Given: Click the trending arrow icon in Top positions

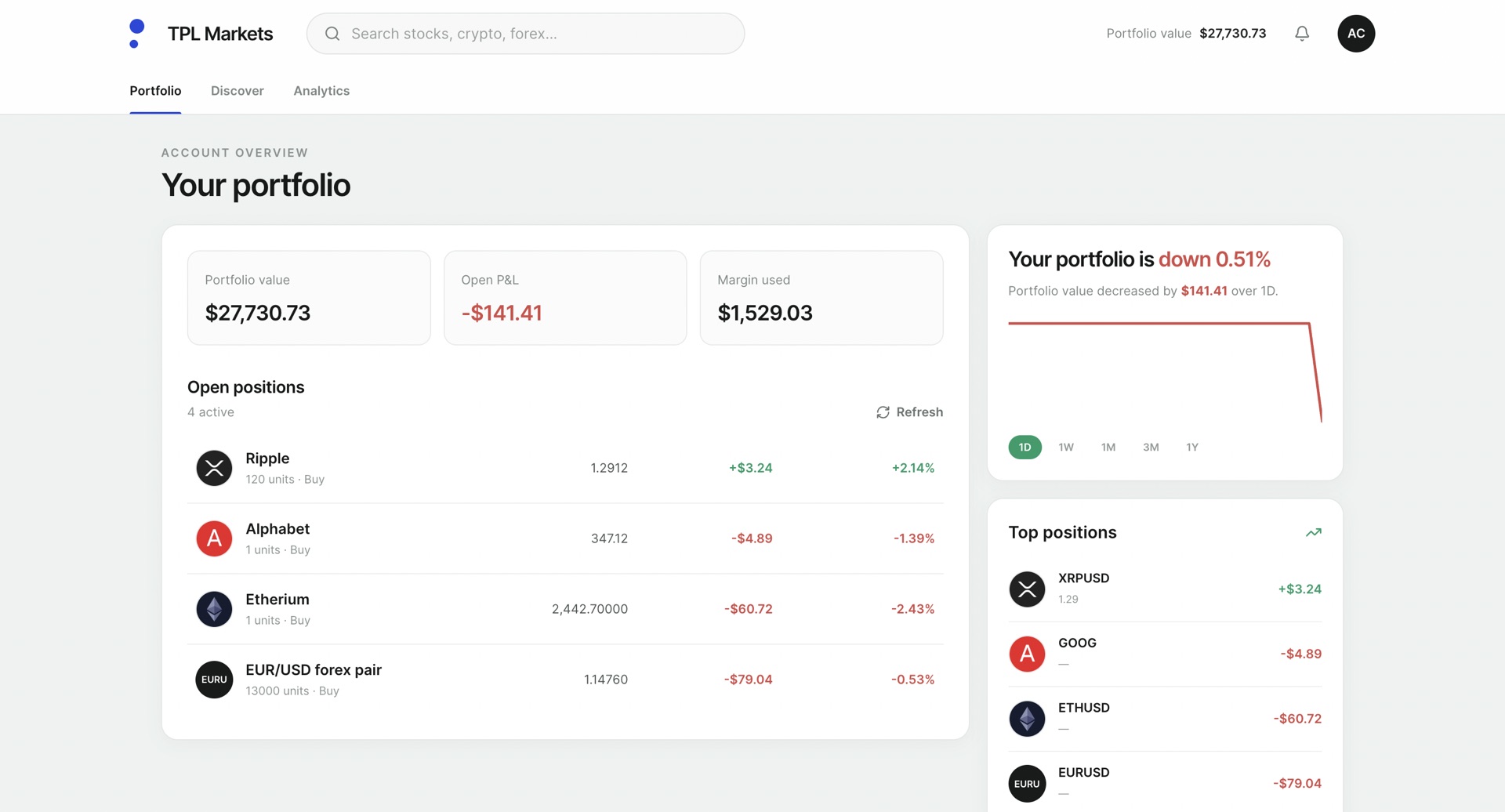Looking at the screenshot, I should [x=1314, y=532].
